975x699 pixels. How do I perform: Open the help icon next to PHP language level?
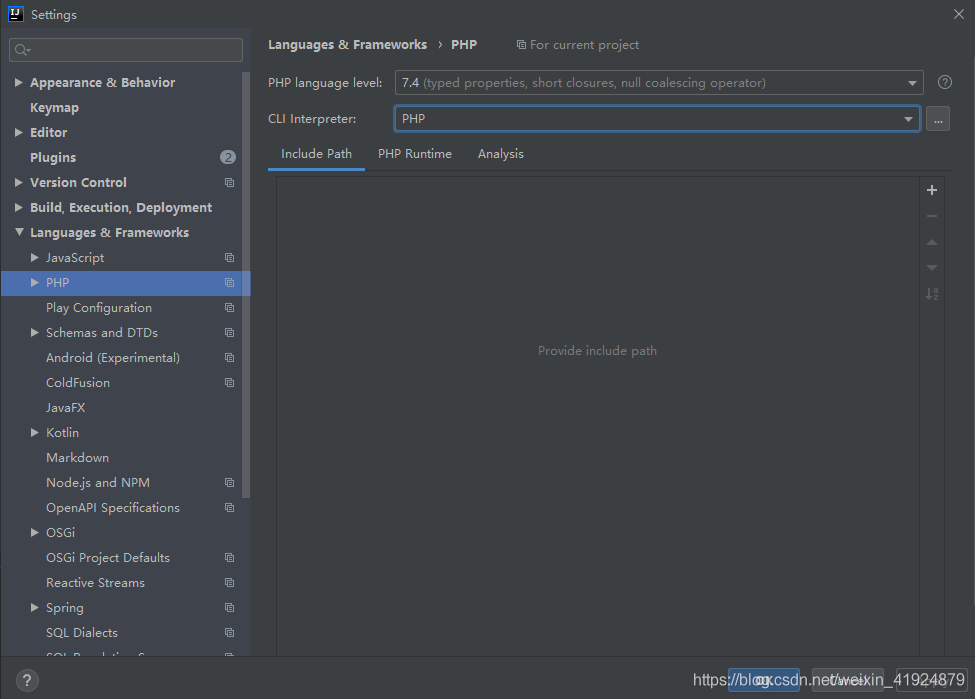point(945,82)
